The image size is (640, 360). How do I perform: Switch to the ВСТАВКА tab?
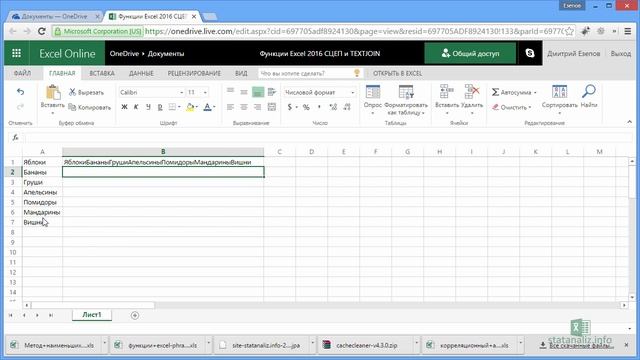pyautogui.click(x=102, y=73)
